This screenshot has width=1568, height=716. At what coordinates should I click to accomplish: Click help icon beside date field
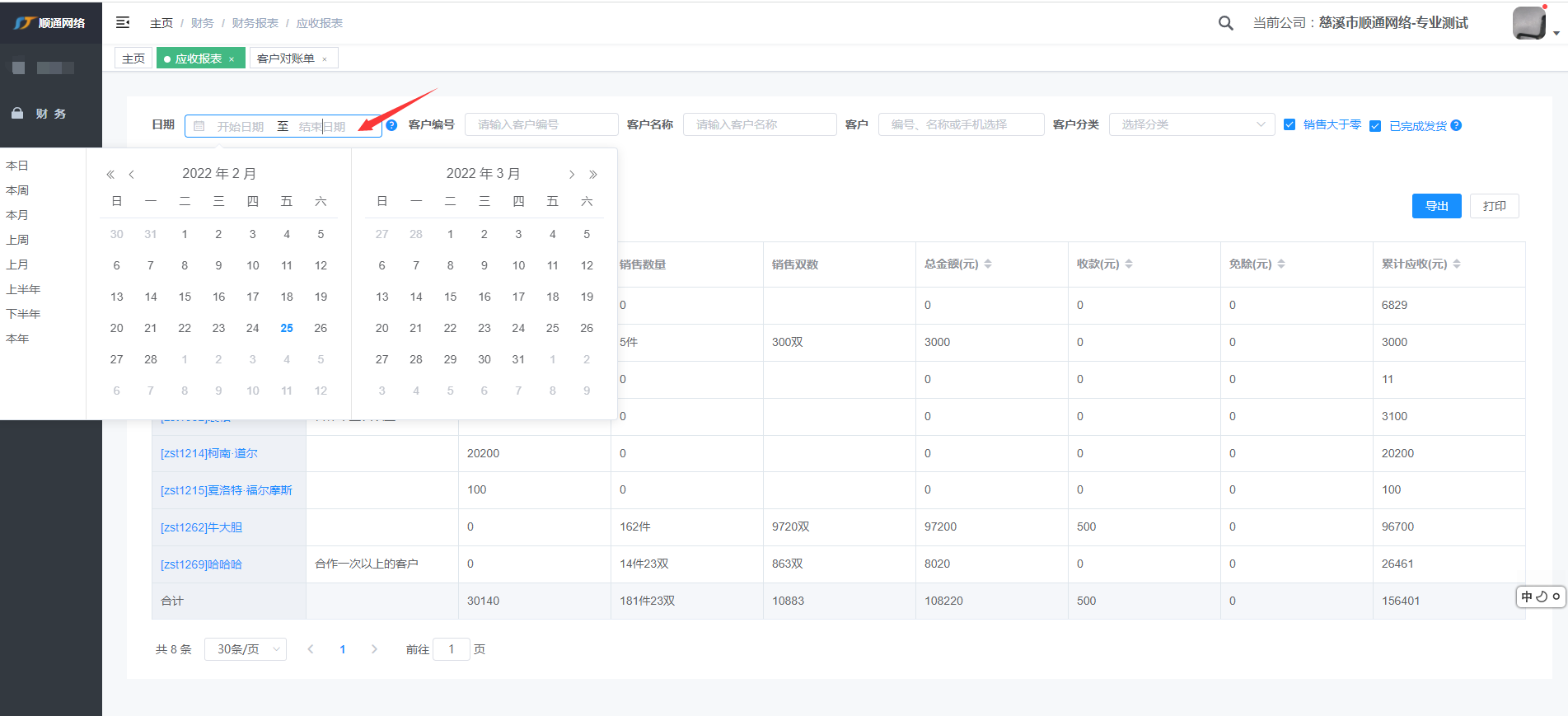392,125
